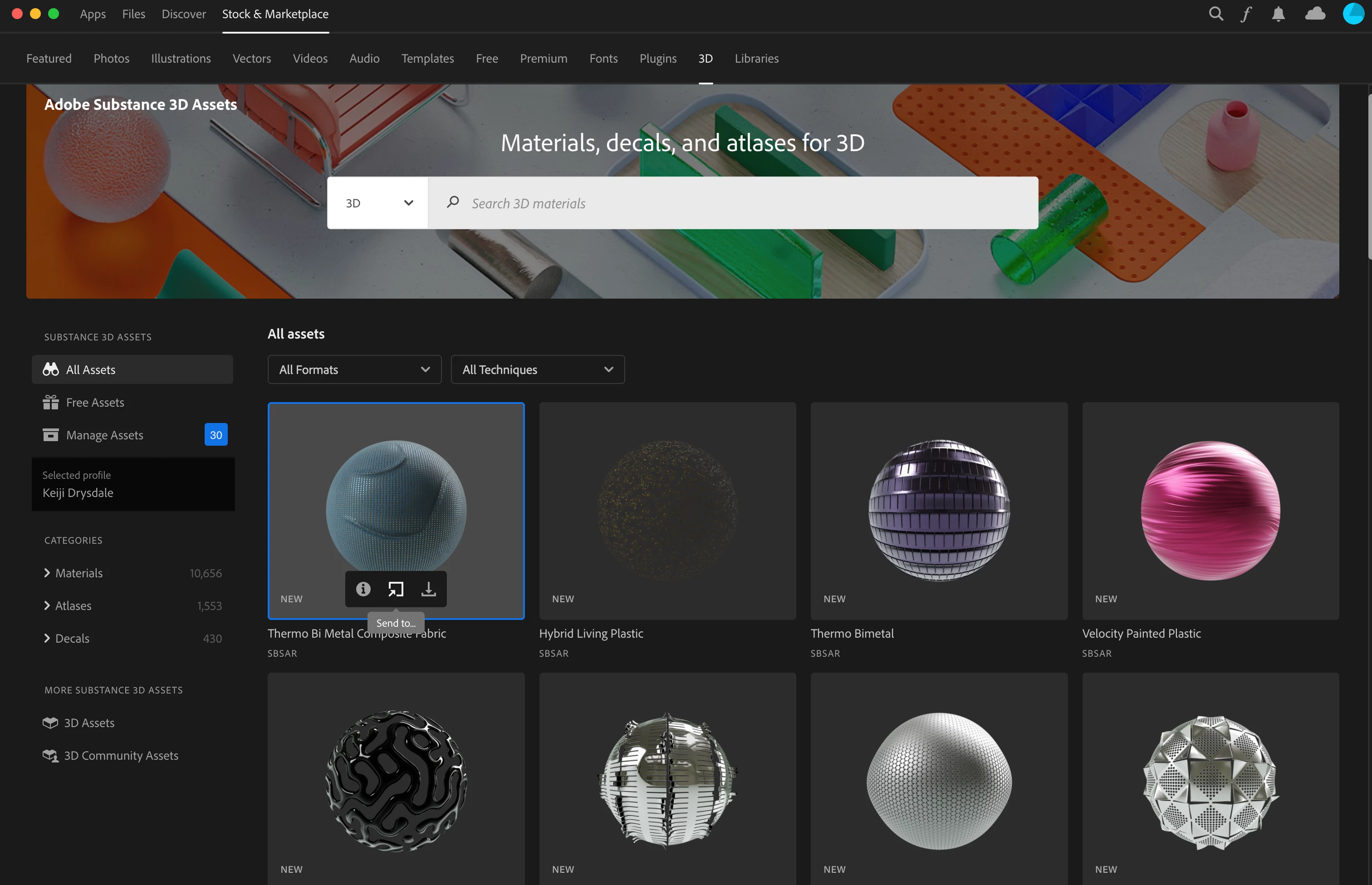This screenshot has height=885, width=1372.
Task: Open the user profile avatar
Action: [x=1353, y=14]
